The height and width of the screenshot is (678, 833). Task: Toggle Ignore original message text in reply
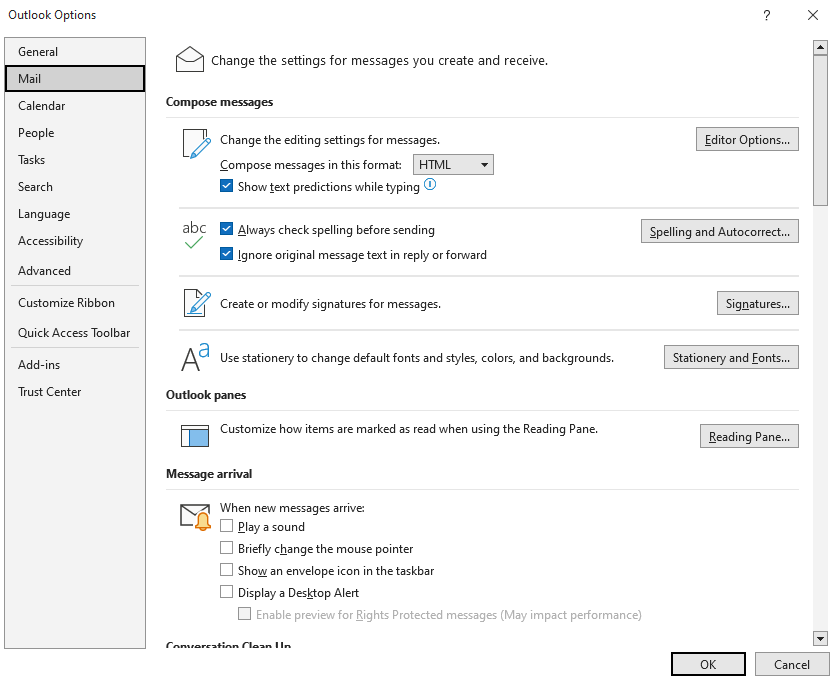click(226, 254)
